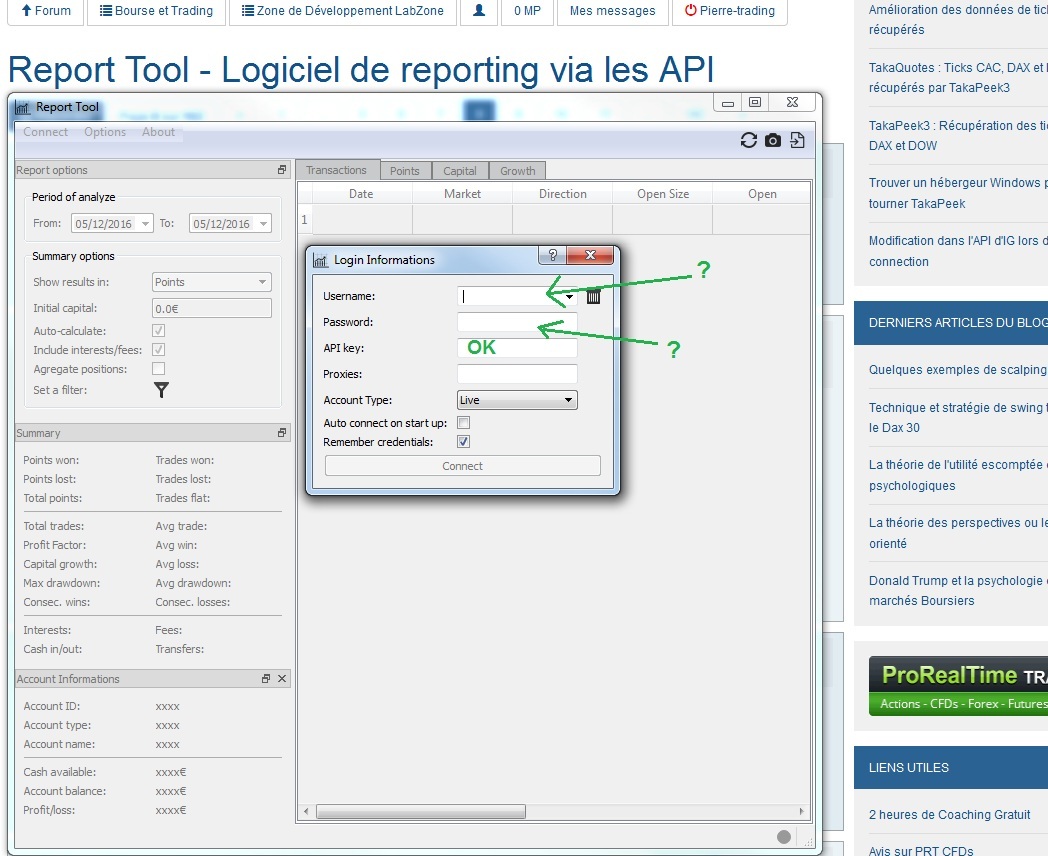Toggle Auto-calculate checkbox
1048x856 pixels.
click(158, 331)
